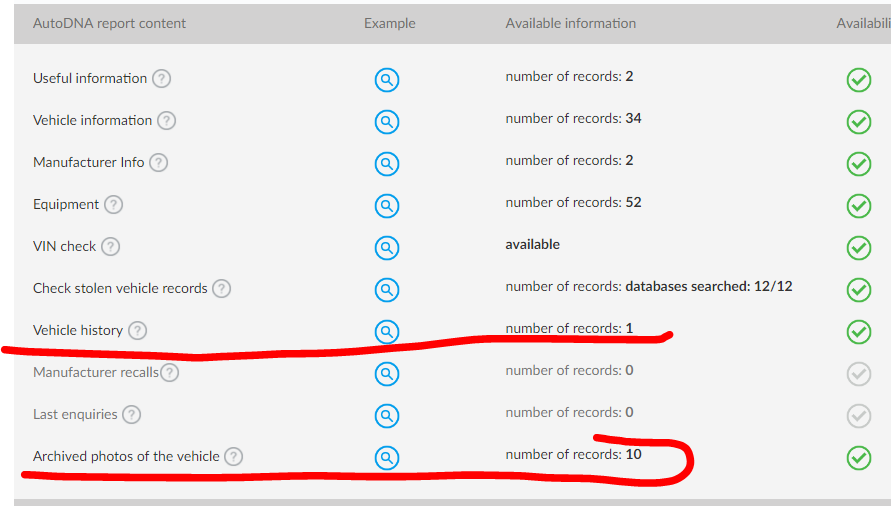This screenshot has width=891, height=506.
Task: Select the 'Vehicle history' row label
Action: [78, 330]
